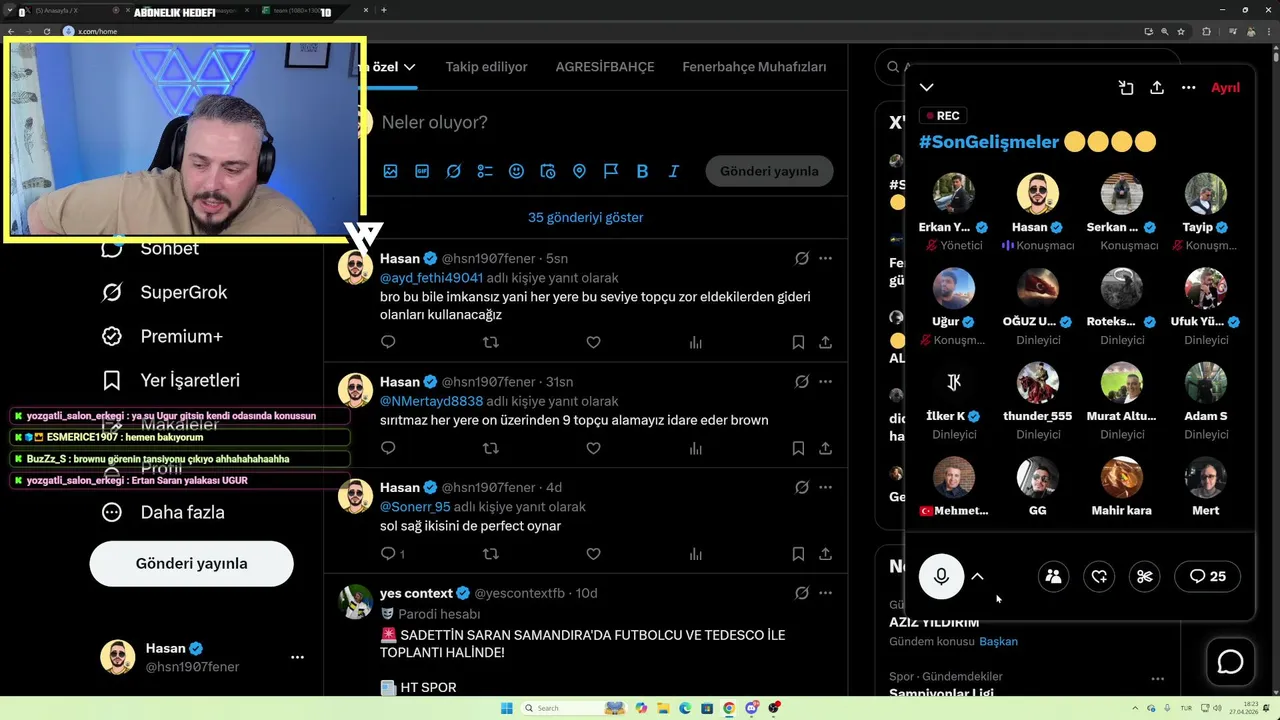Image resolution: width=1280 pixels, height=720 pixels.
Task: Toggle microphone in the Space
Action: 941,576
